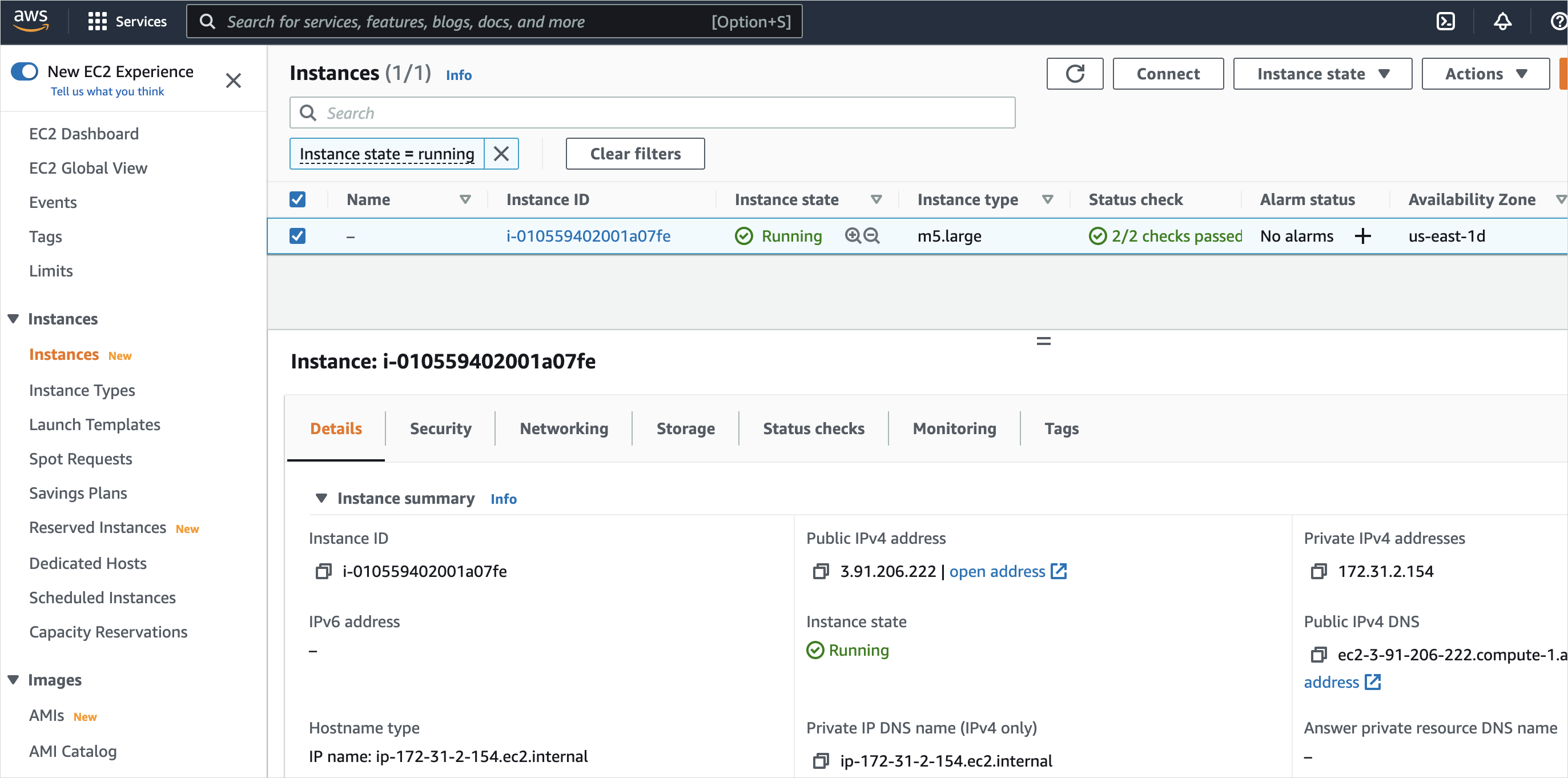Uncheck the row checkbox for instance i-010559402001a07fe
The width and height of the screenshot is (1568, 778).
(297, 235)
